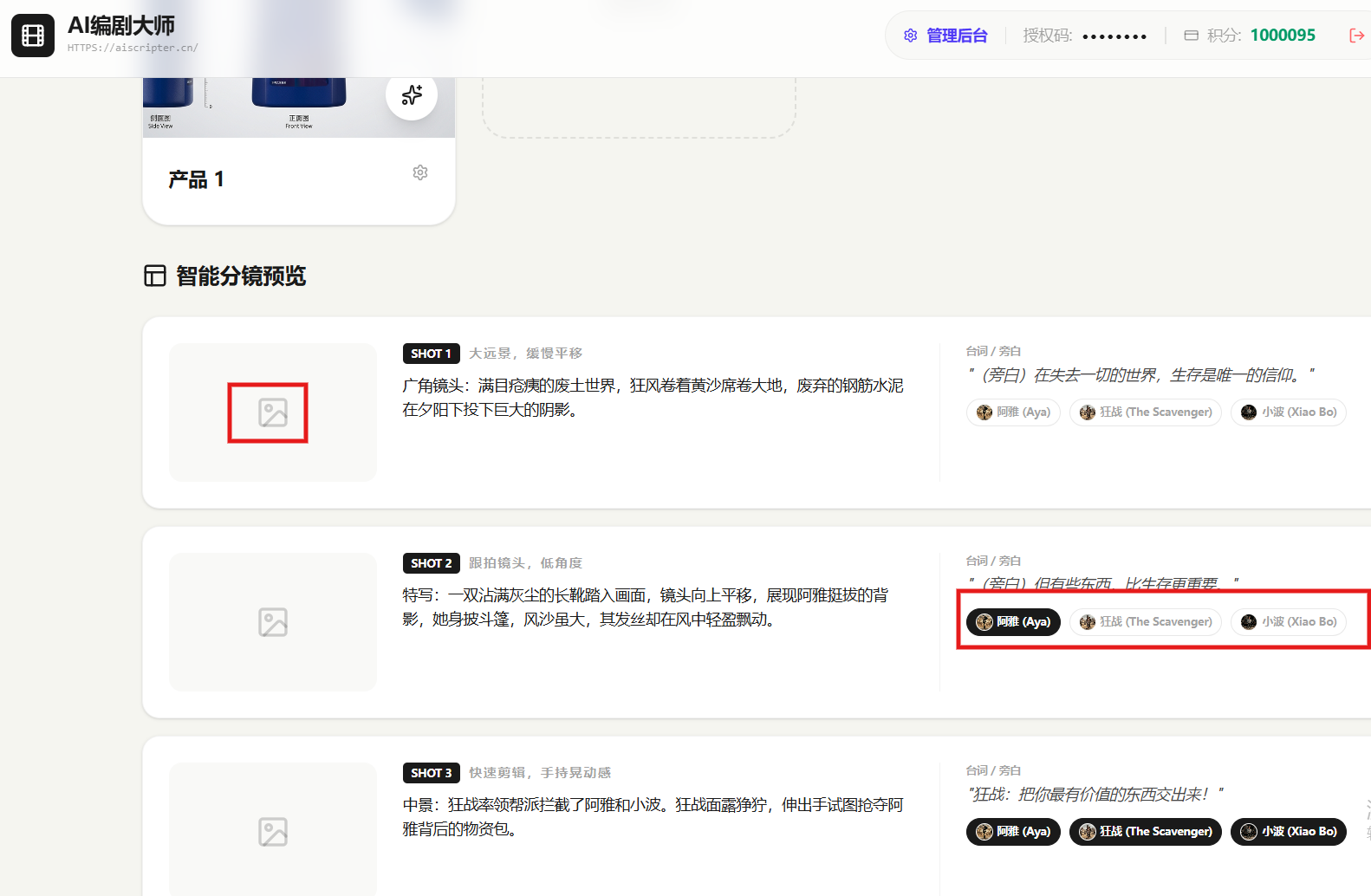1371x896 pixels.
Task: Click the logout icon in top bar
Action: pos(1356,36)
